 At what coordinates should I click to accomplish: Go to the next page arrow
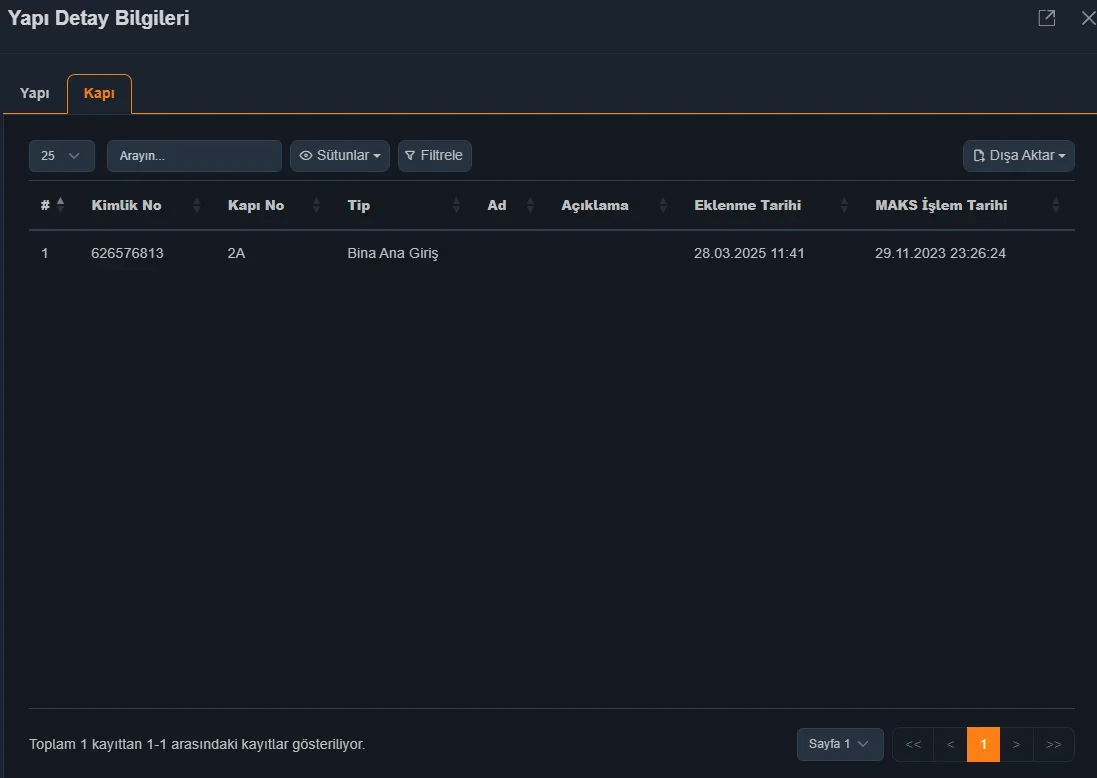coord(1016,744)
